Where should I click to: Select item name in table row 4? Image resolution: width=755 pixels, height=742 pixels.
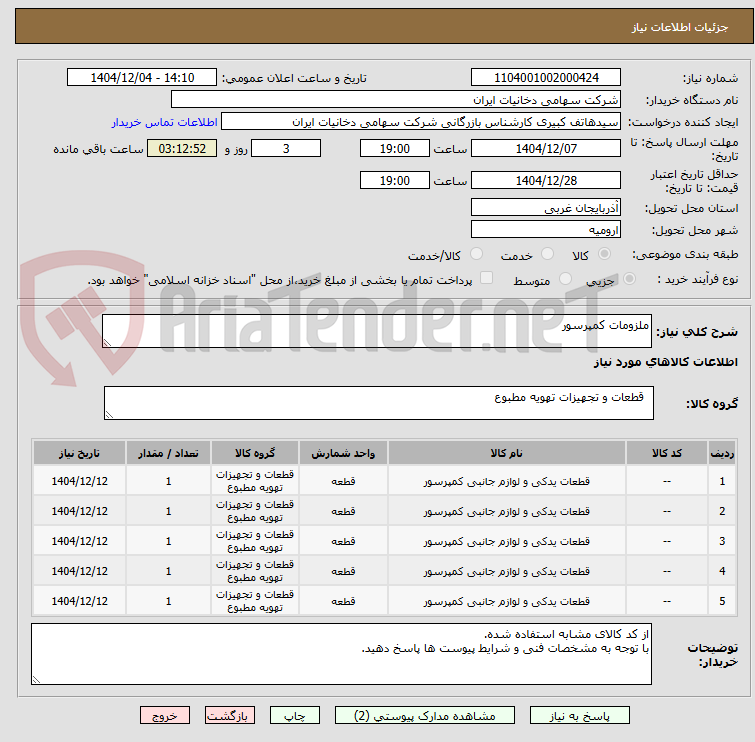click(507, 571)
